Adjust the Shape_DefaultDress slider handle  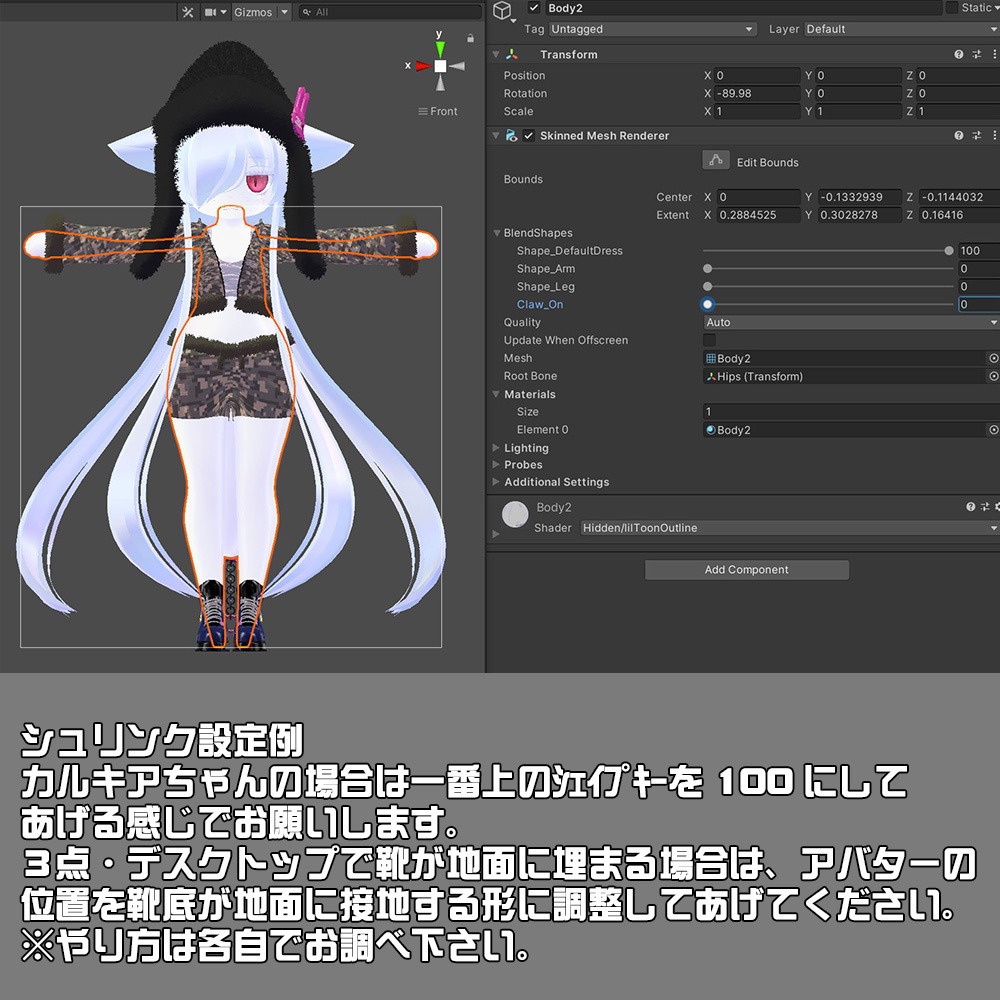click(949, 251)
